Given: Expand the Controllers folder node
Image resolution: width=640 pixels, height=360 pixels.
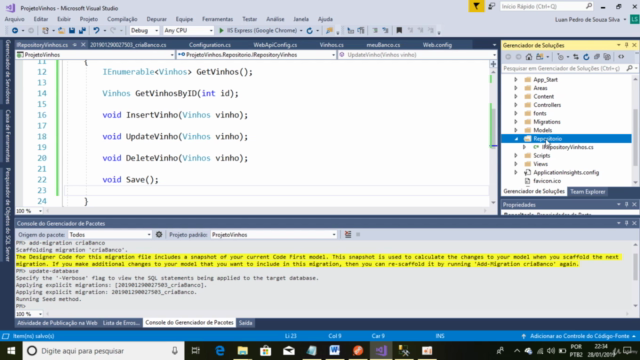Looking at the screenshot, I should coord(516,105).
